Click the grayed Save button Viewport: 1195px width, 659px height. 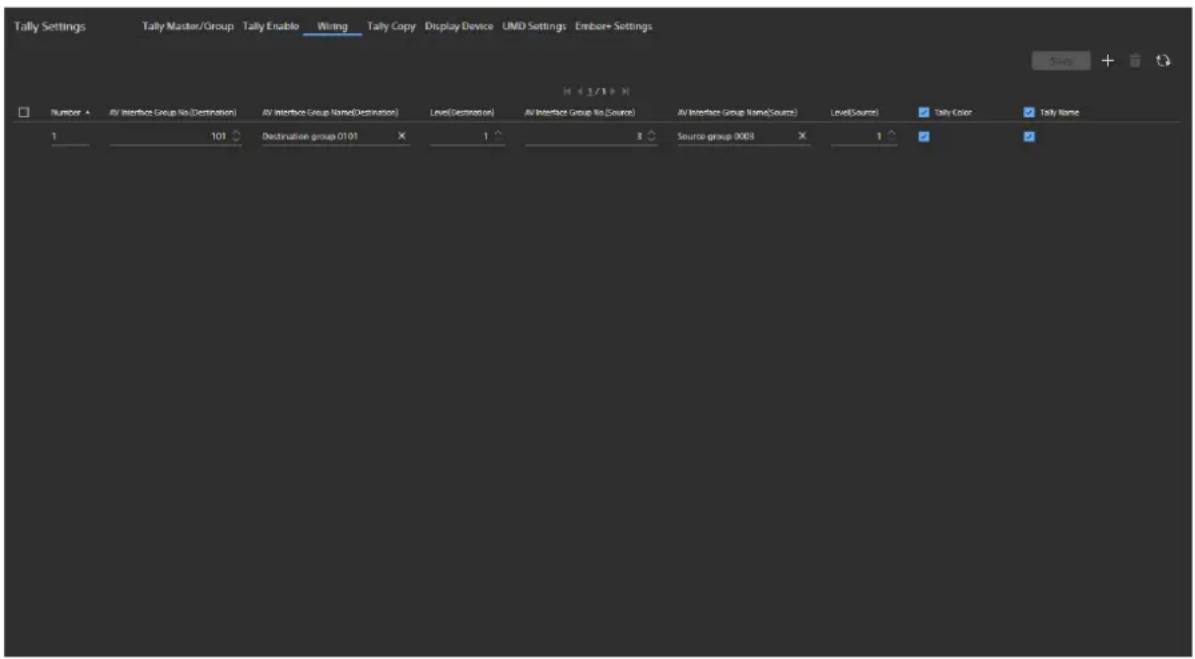coord(1061,61)
